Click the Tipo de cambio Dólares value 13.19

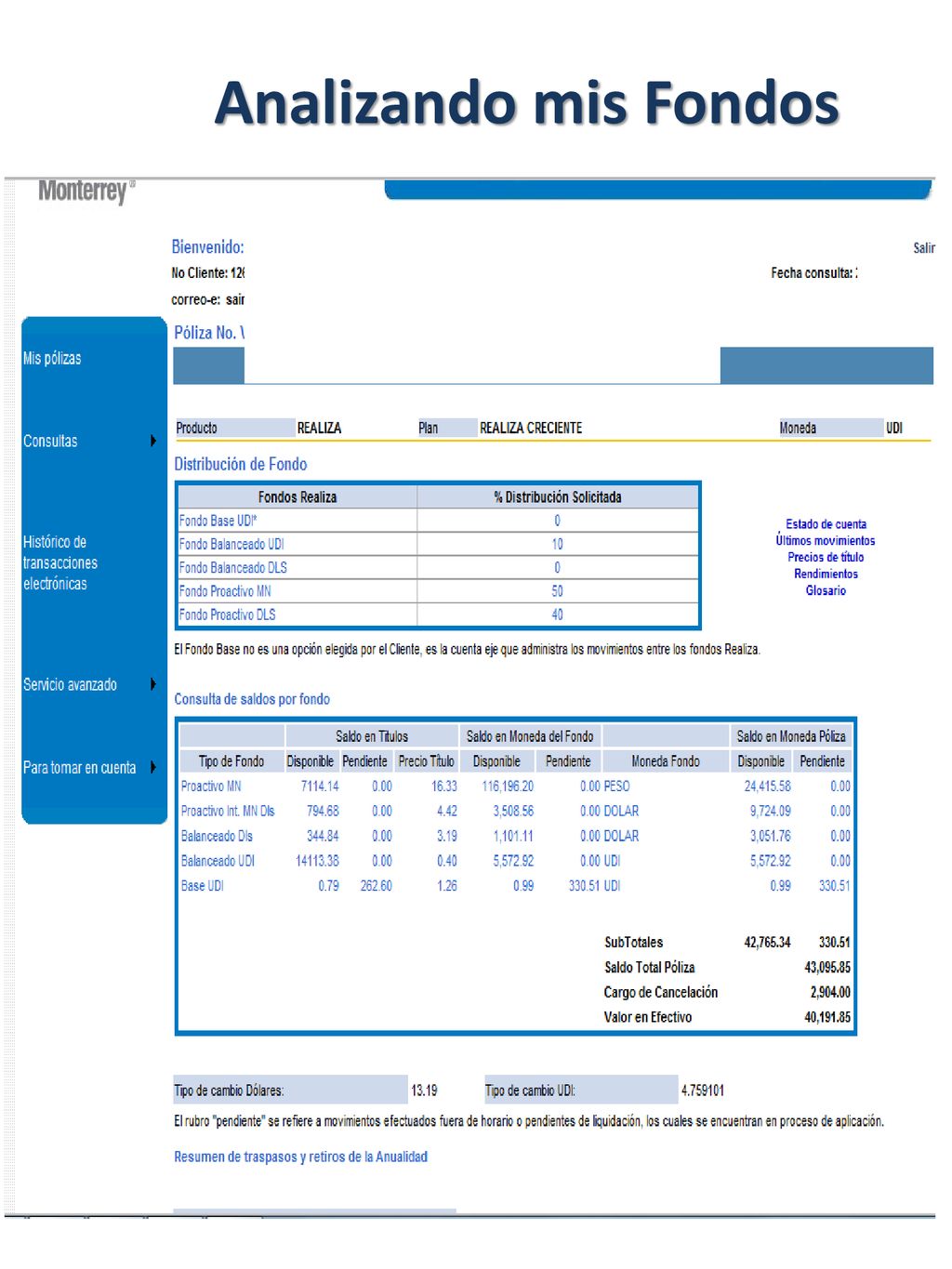point(424,1091)
